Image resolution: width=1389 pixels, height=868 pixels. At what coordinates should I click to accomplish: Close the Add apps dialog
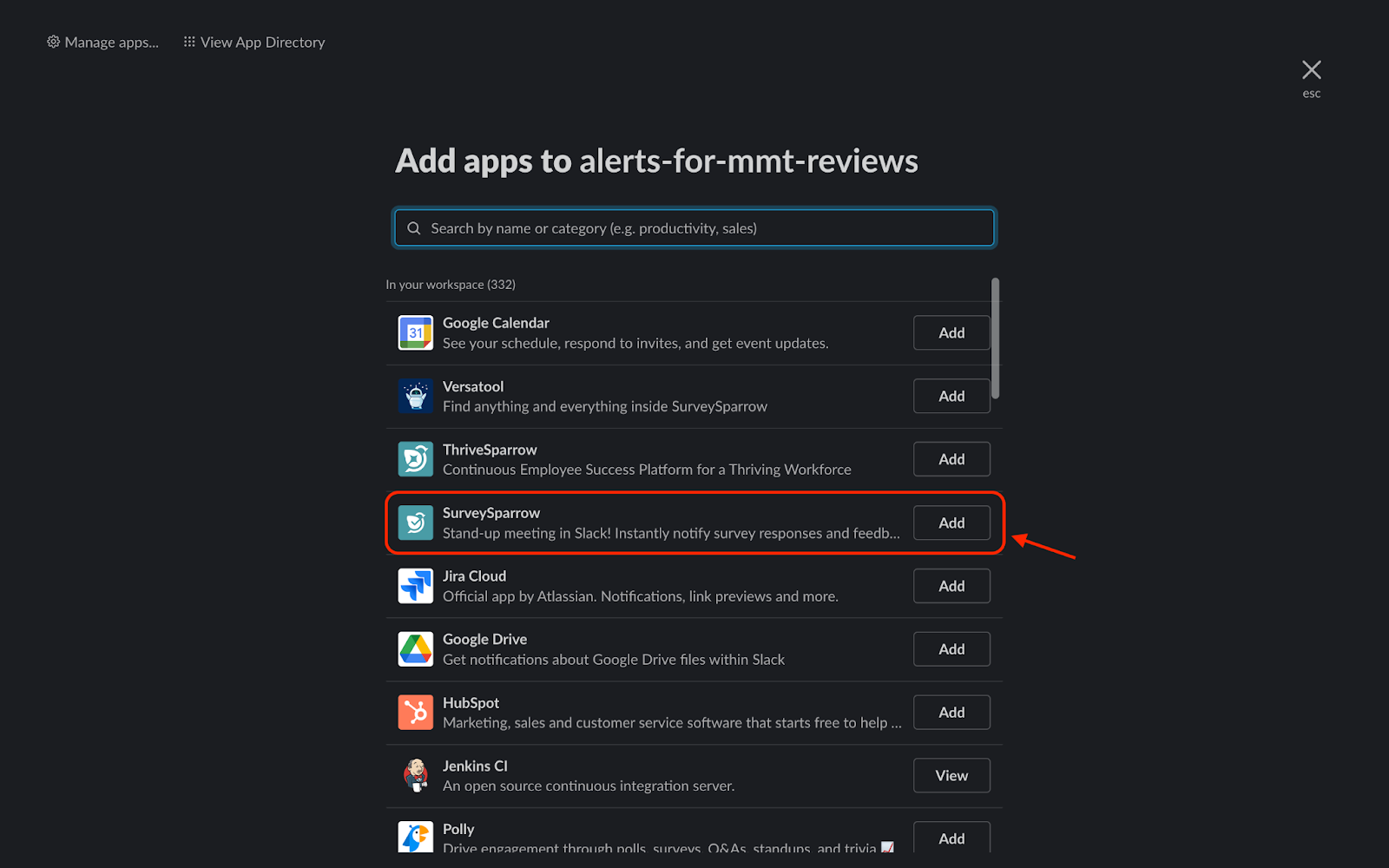[1311, 70]
